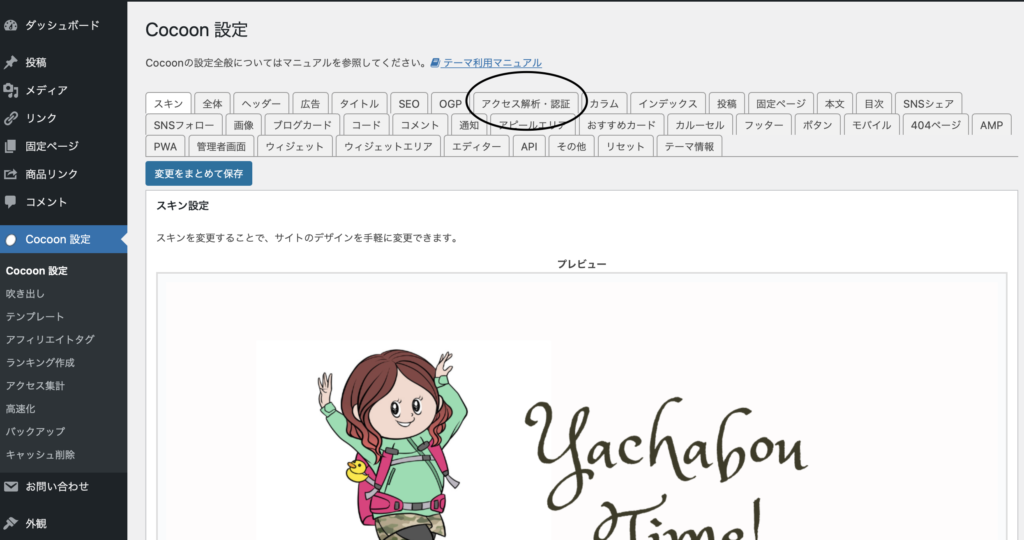Open the おすすめカード tab
Image resolution: width=1024 pixels, height=540 pixels.
pyautogui.click(x=621, y=125)
